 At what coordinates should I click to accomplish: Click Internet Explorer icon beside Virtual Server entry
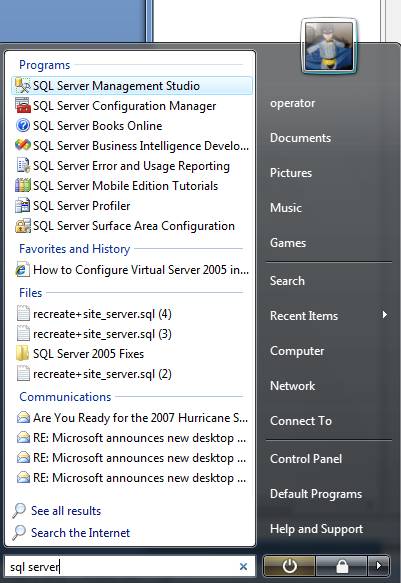pos(22,270)
